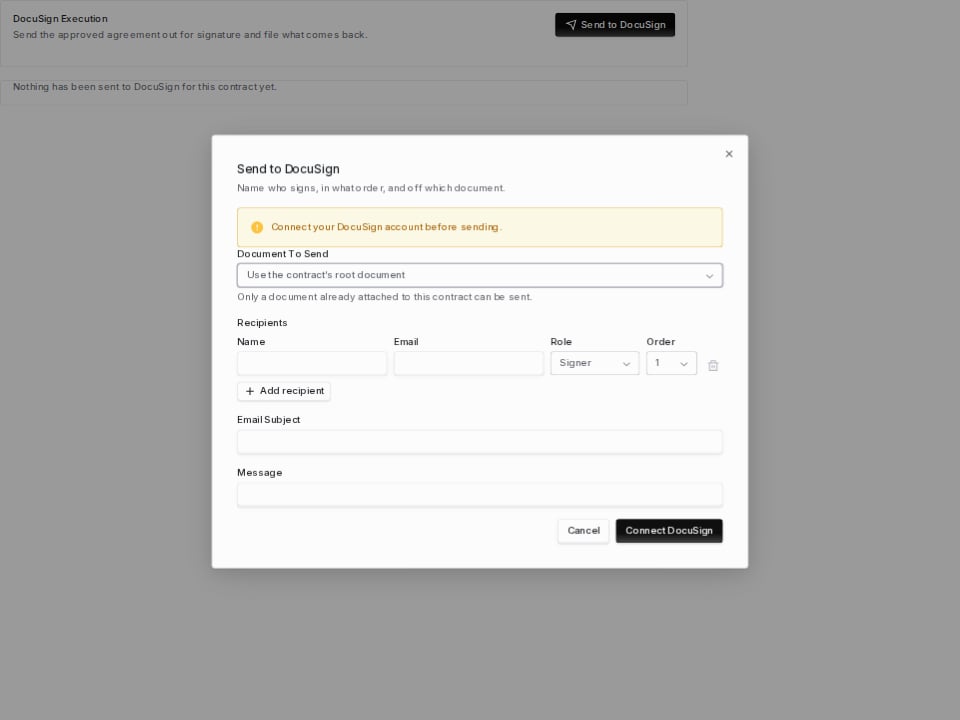
Task: Focus the Email Subject field
Action: [x=479, y=442]
